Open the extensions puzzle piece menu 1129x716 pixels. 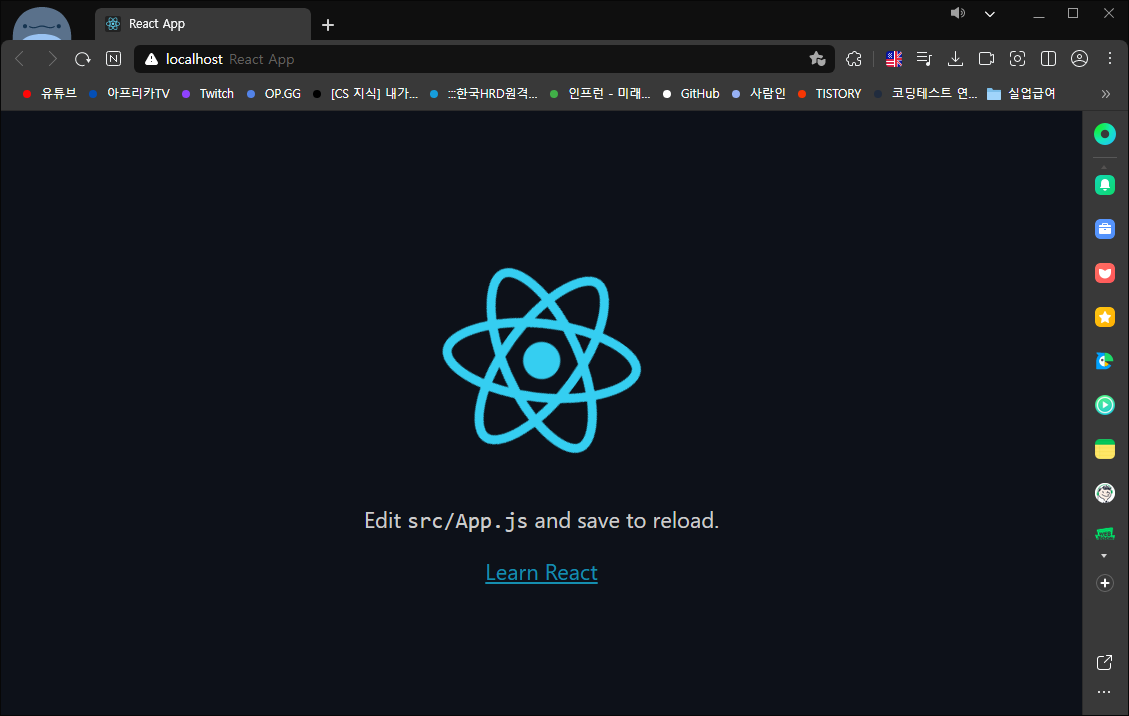coord(854,59)
